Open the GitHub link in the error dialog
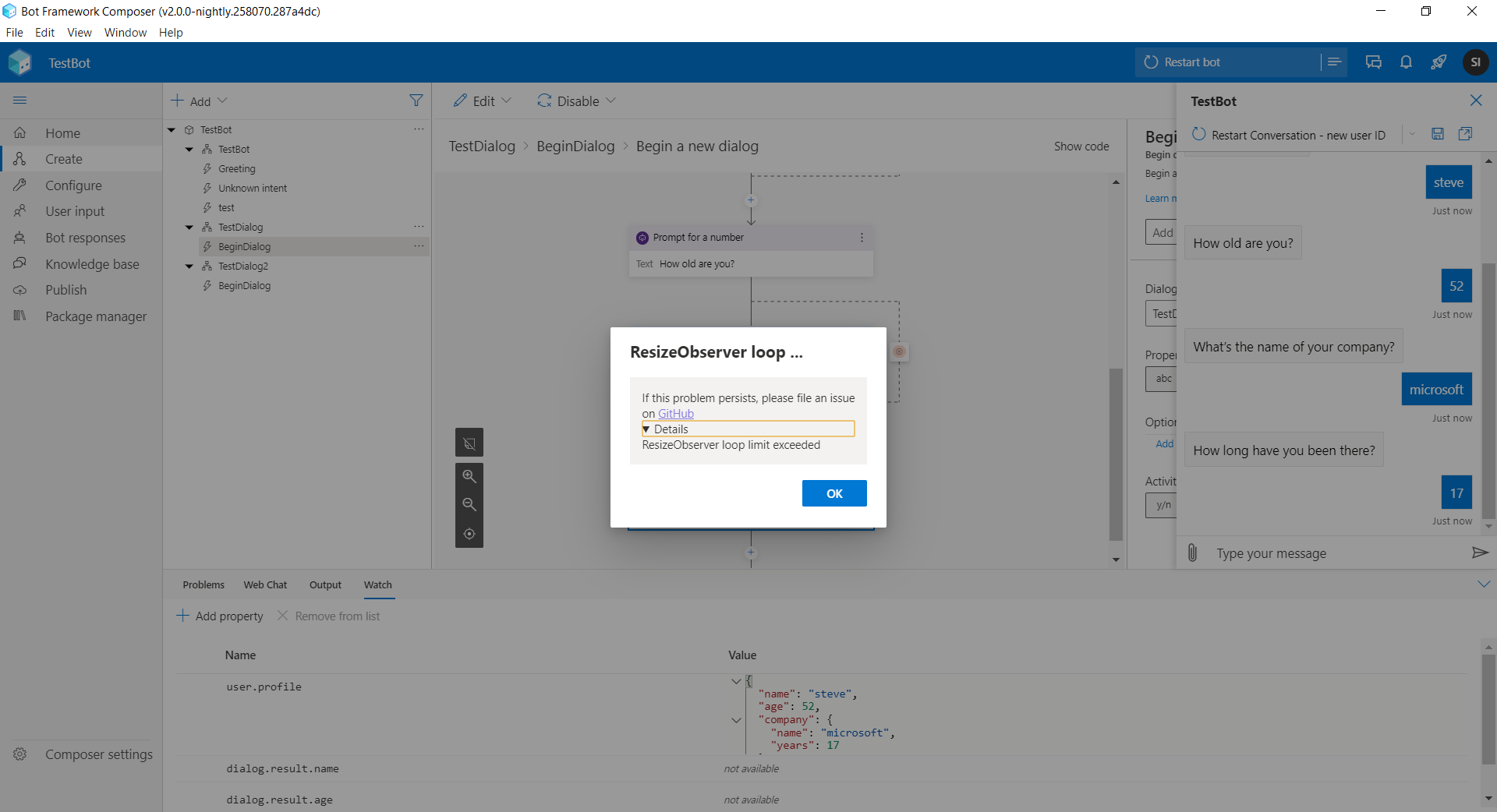Image resolution: width=1497 pixels, height=812 pixels. click(x=675, y=413)
